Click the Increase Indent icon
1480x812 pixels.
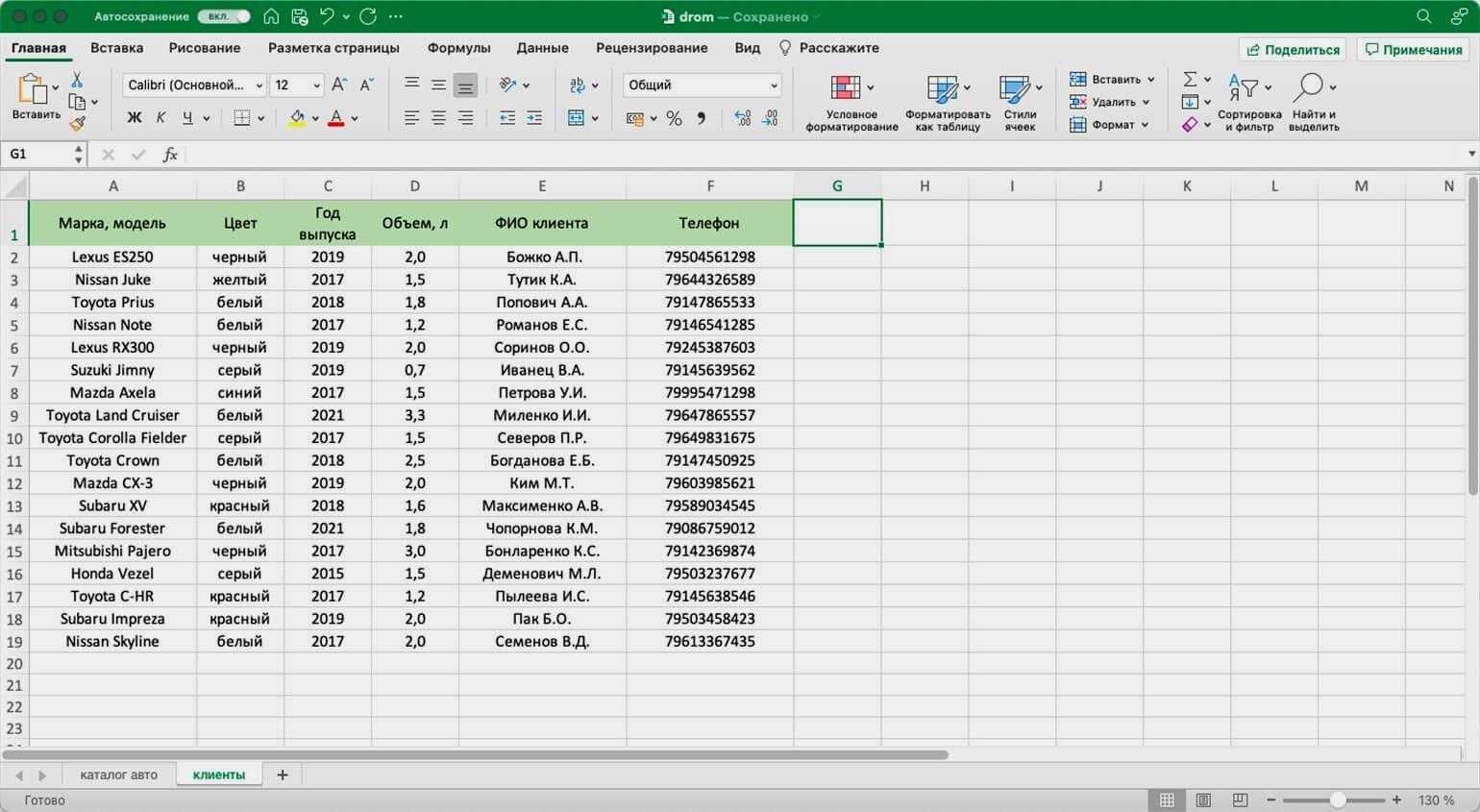tap(534, 118)
